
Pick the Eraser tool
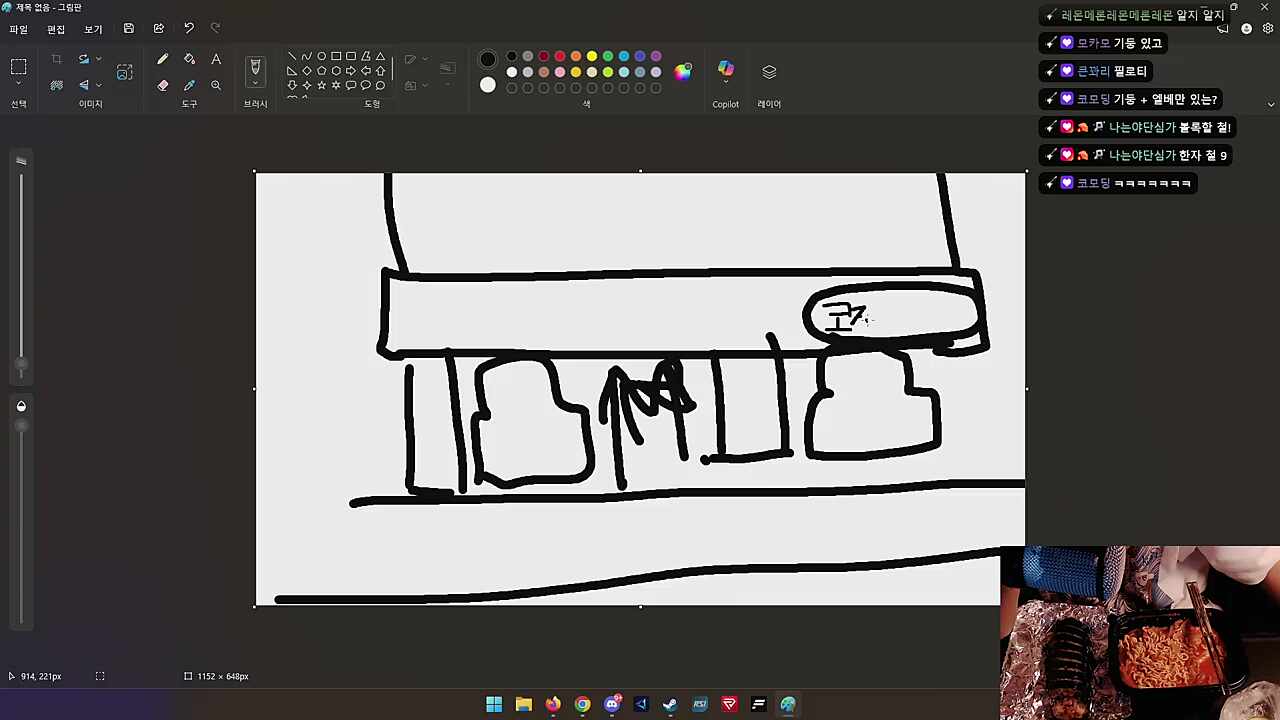(163, 86)
